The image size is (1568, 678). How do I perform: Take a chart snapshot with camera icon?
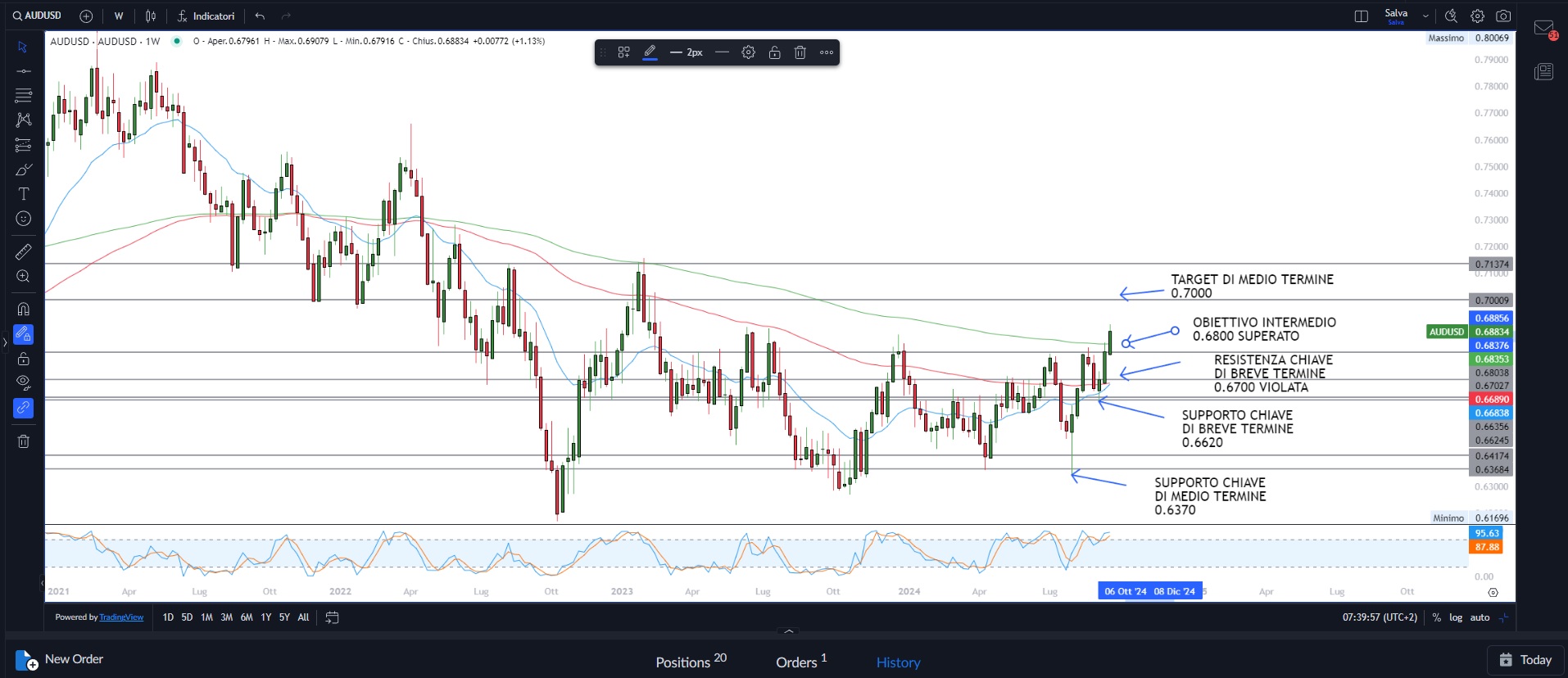[1503, 16]
